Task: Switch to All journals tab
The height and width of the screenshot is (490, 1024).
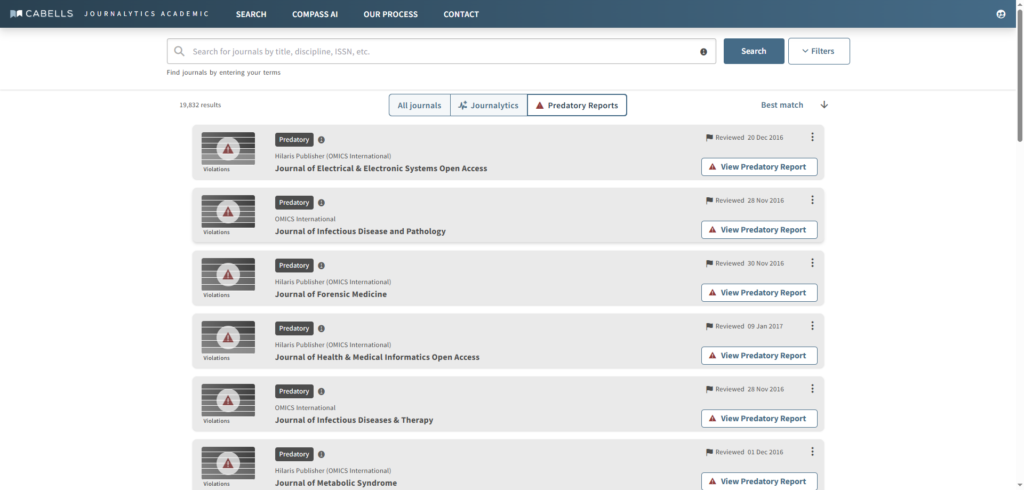Action: pyautogui.click(x=419, y=105)
